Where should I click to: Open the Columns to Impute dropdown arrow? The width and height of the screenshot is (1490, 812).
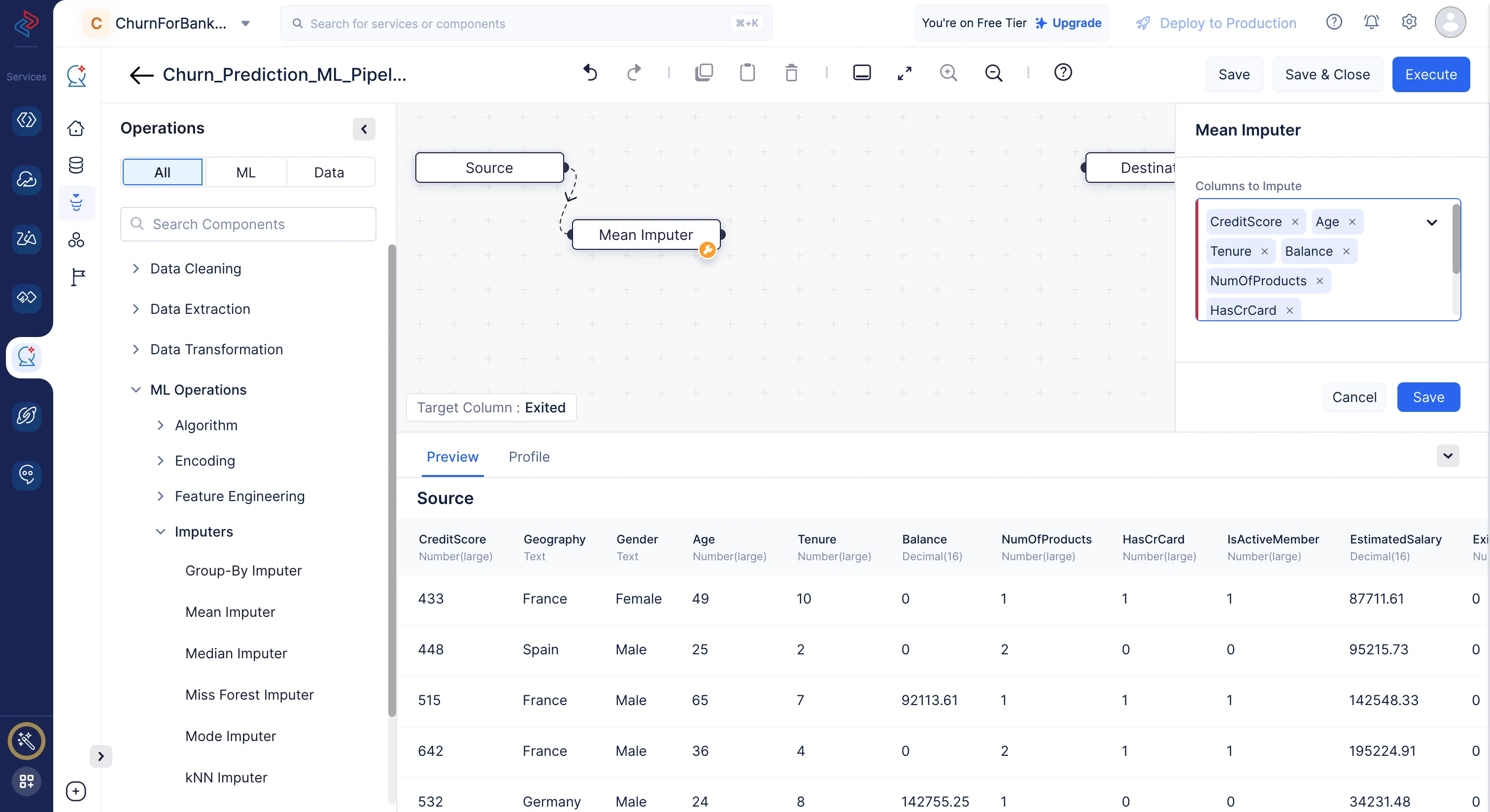tap(1431, 223)
